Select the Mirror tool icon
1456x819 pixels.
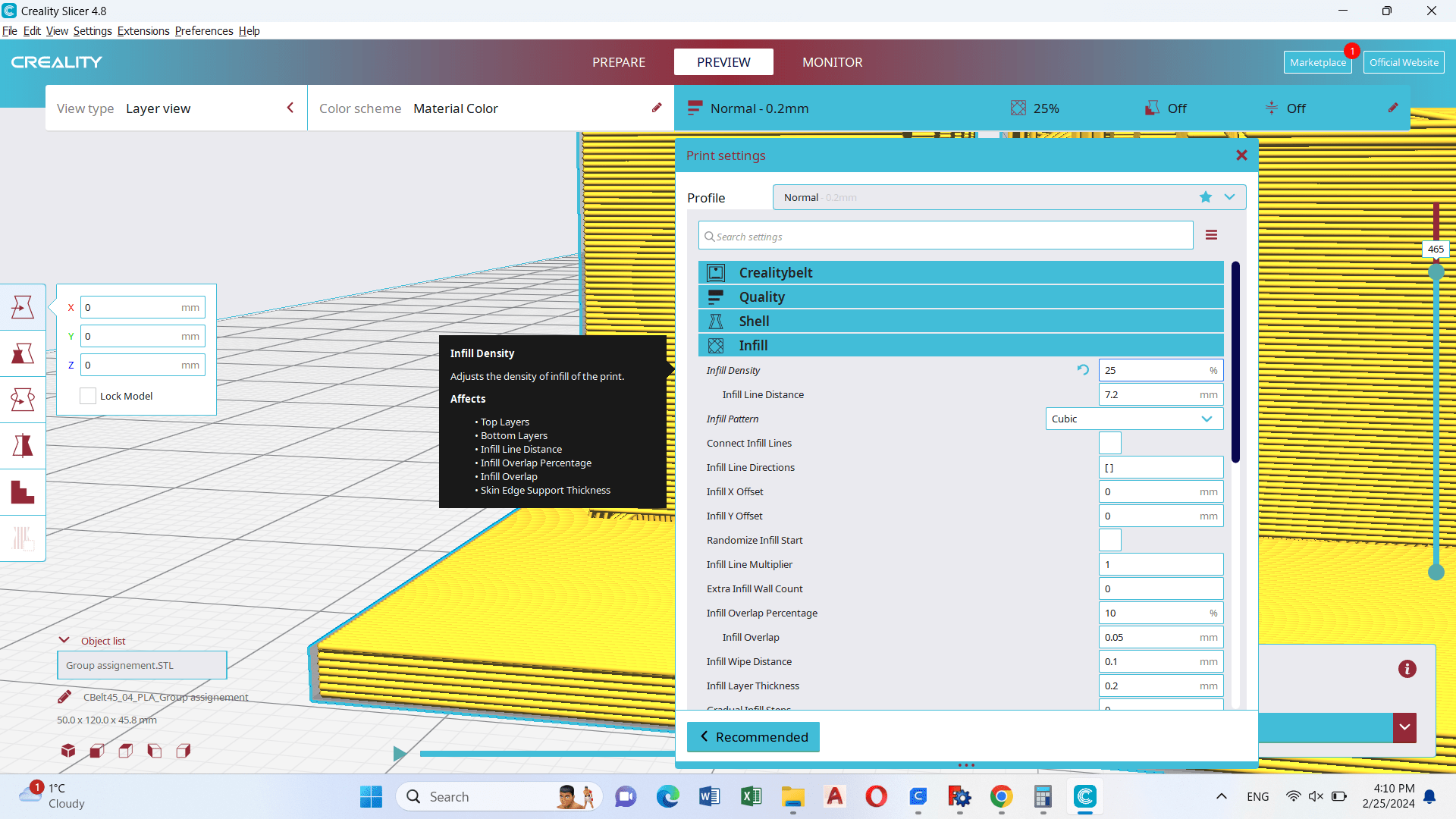(x=23, y=446)
